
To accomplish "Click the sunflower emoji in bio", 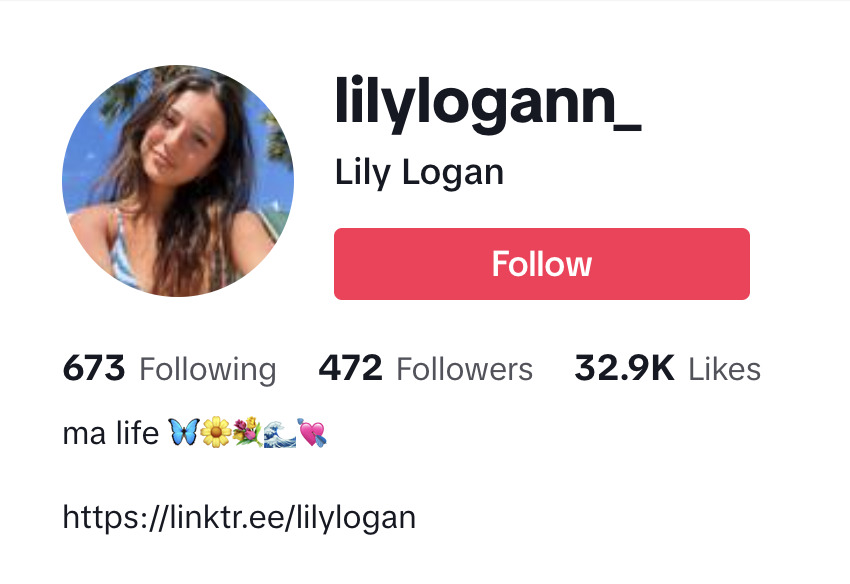I will 216,432.
